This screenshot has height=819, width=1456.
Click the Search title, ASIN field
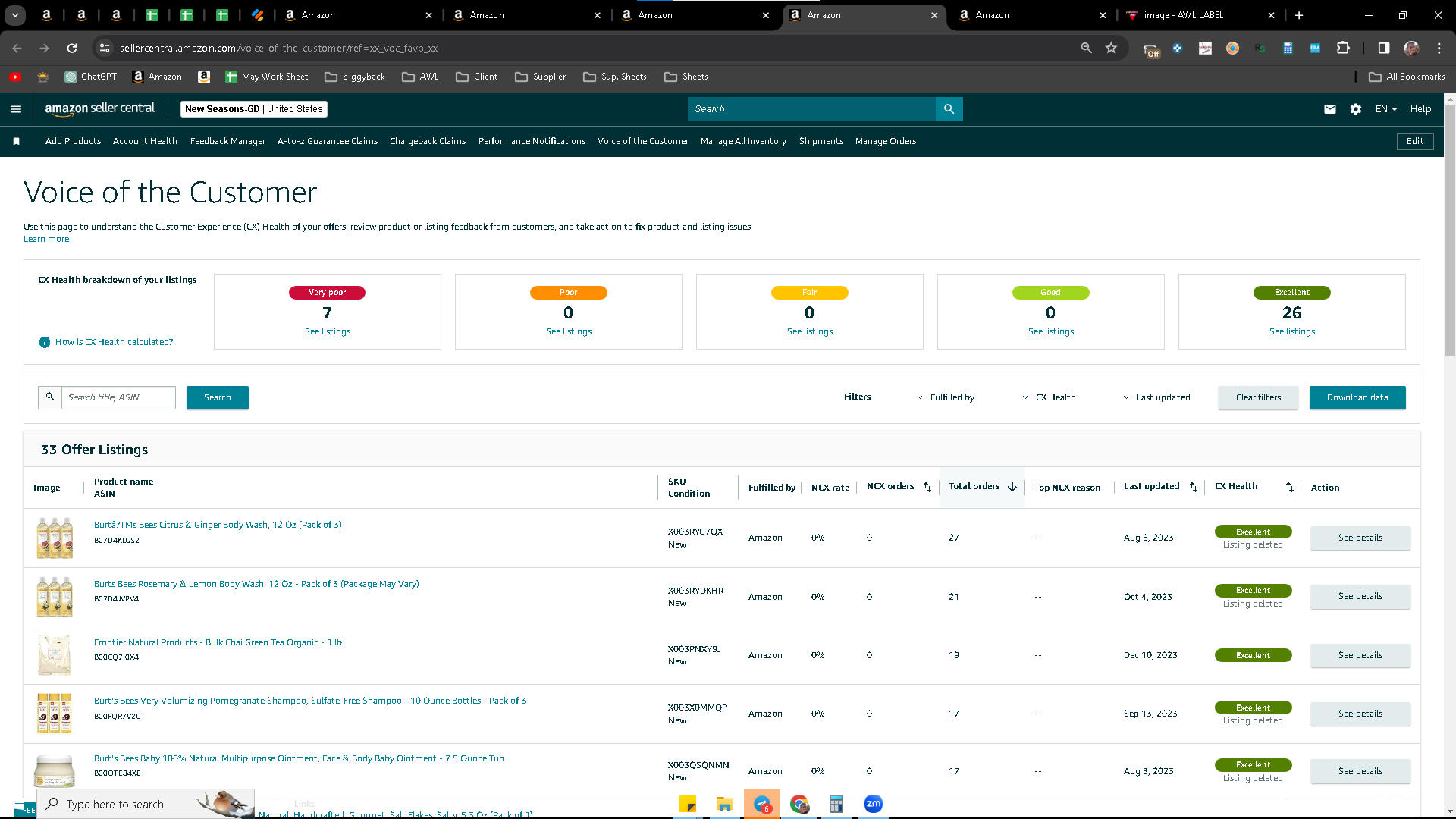tap(118, 397)
